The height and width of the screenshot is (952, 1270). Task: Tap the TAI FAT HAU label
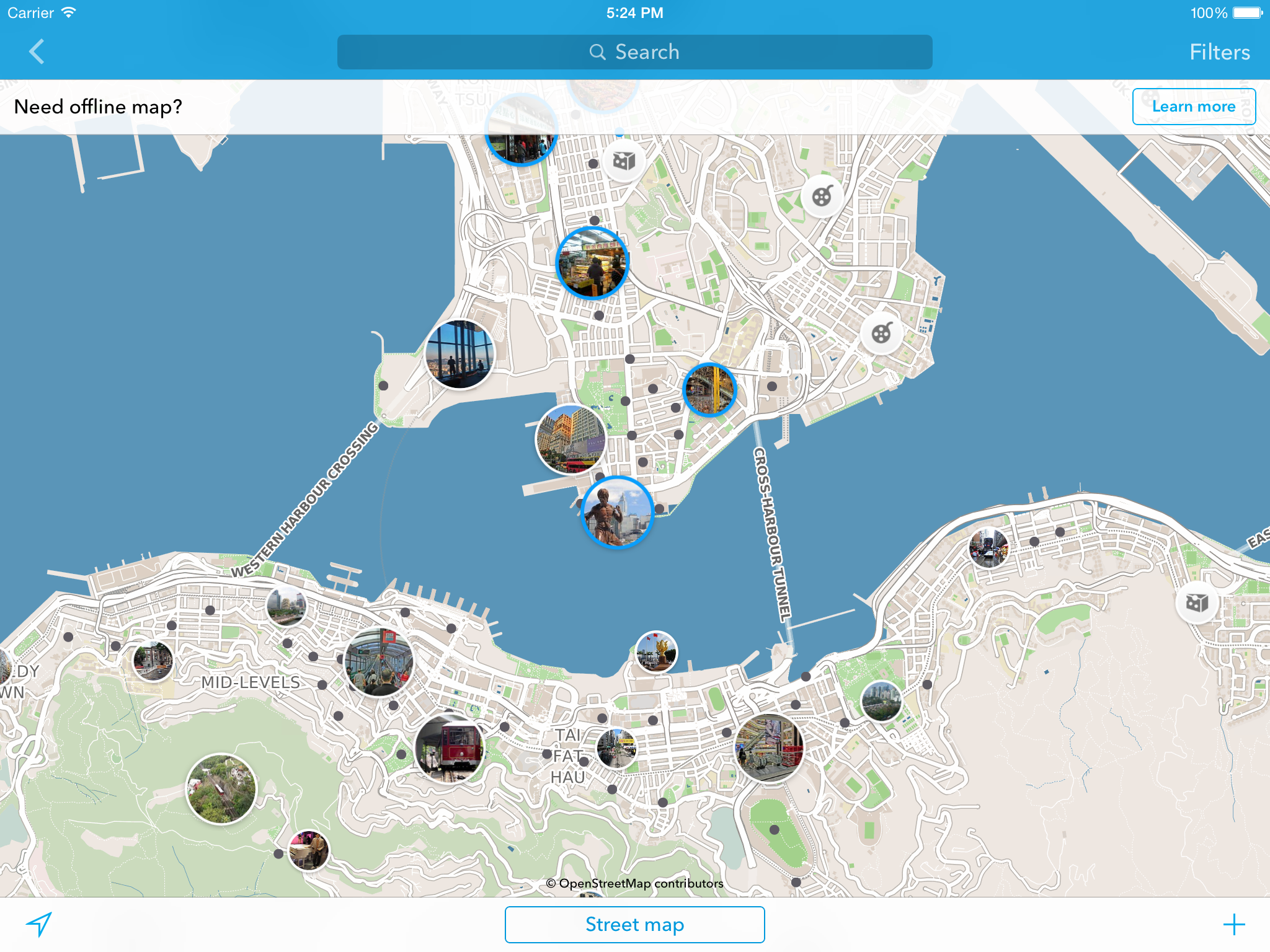568,756
